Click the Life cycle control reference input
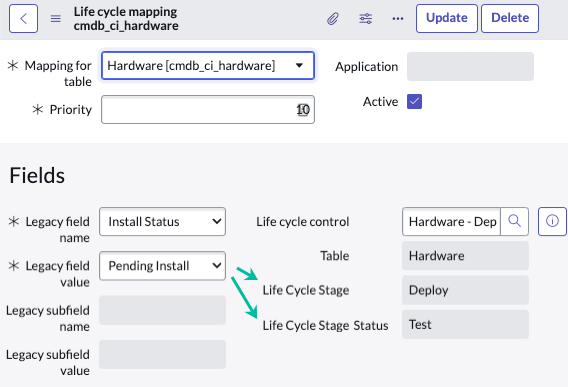 click(x=451, y=221)
